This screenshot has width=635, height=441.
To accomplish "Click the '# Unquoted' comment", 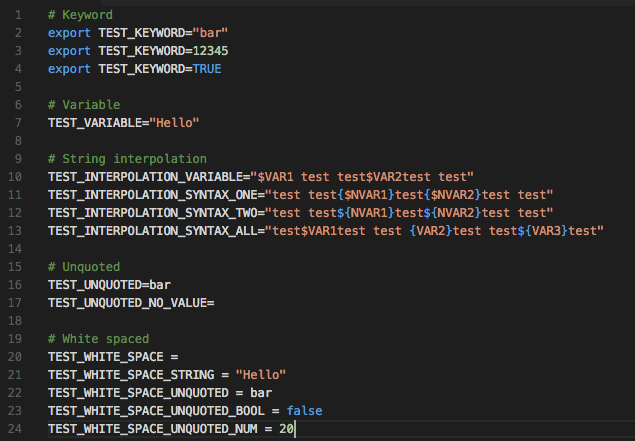I will (x=84, y=267).
